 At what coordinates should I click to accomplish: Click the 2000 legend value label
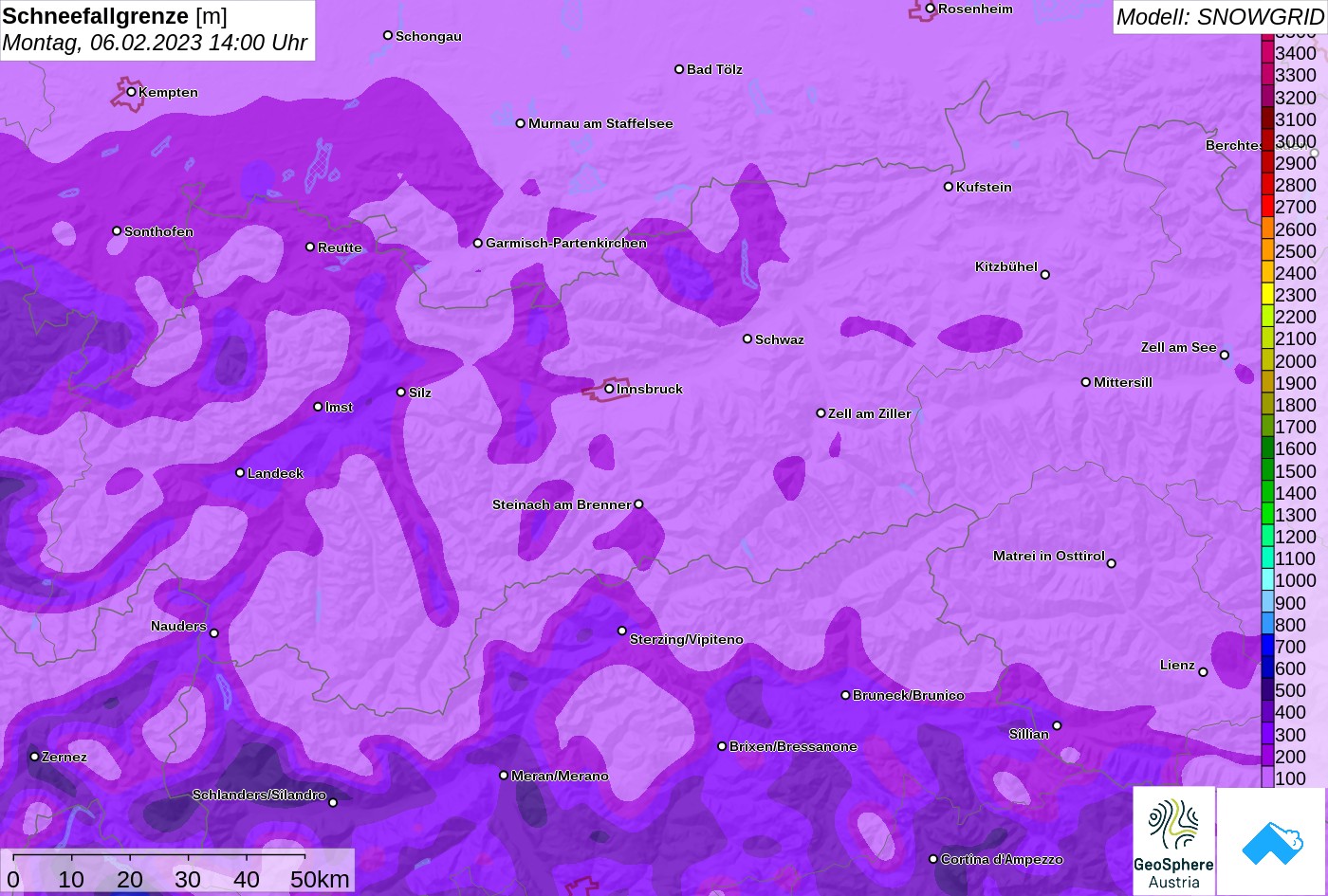click(1296, 361)
